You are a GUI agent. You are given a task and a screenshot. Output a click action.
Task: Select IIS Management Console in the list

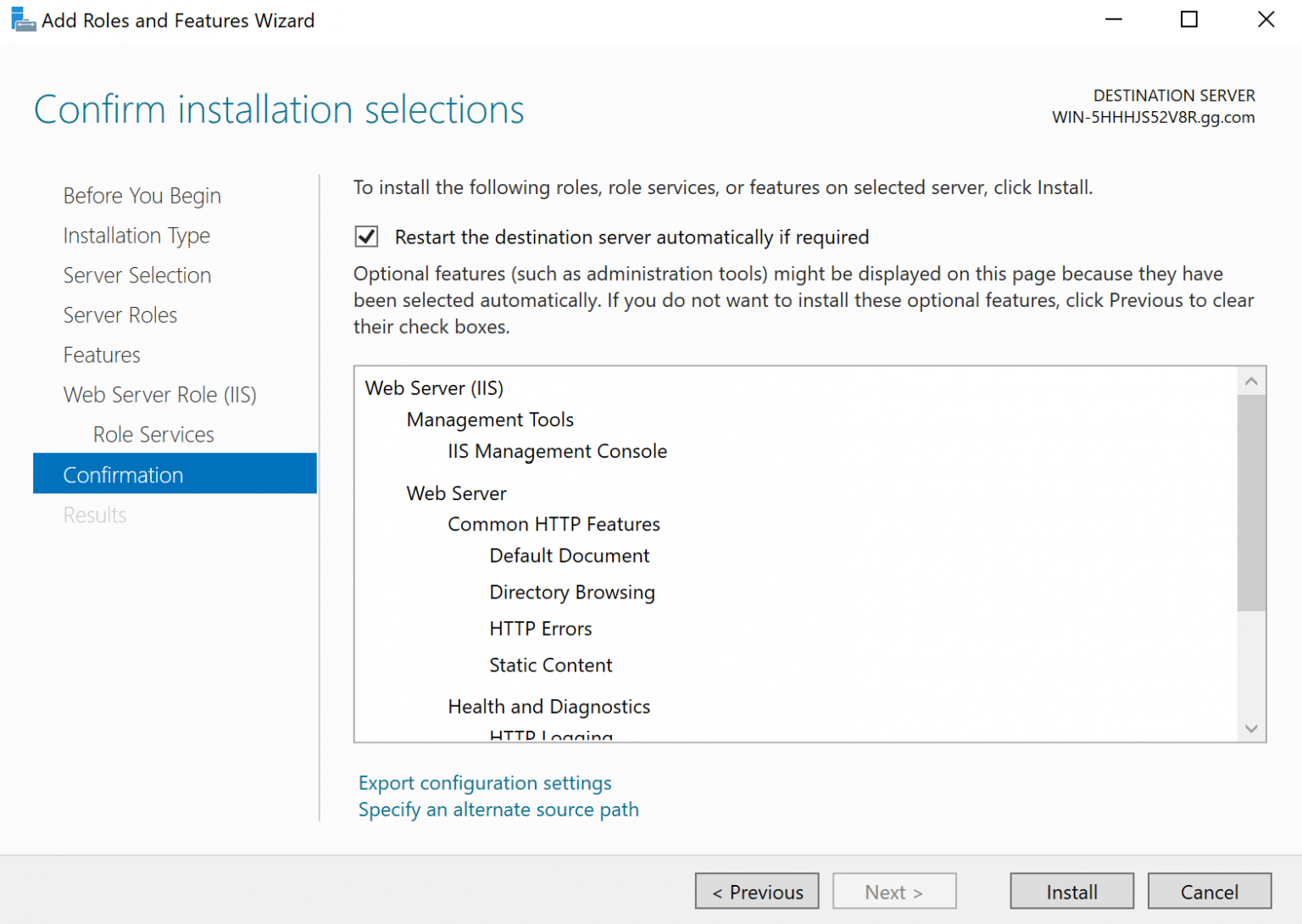click(x=557, y=451)
